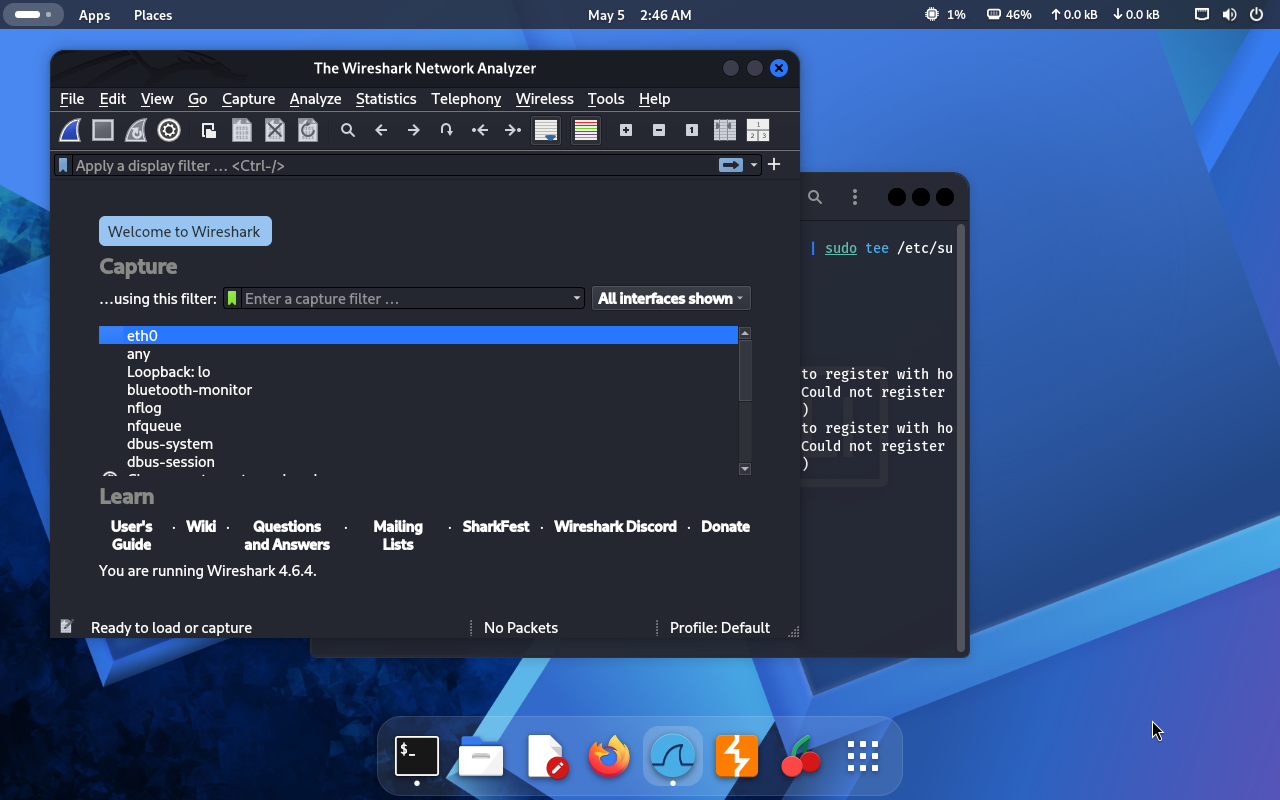1280x800 pixels.
Task: Expand the All interfaces shown dropdown
Action: tap(671, 298)
